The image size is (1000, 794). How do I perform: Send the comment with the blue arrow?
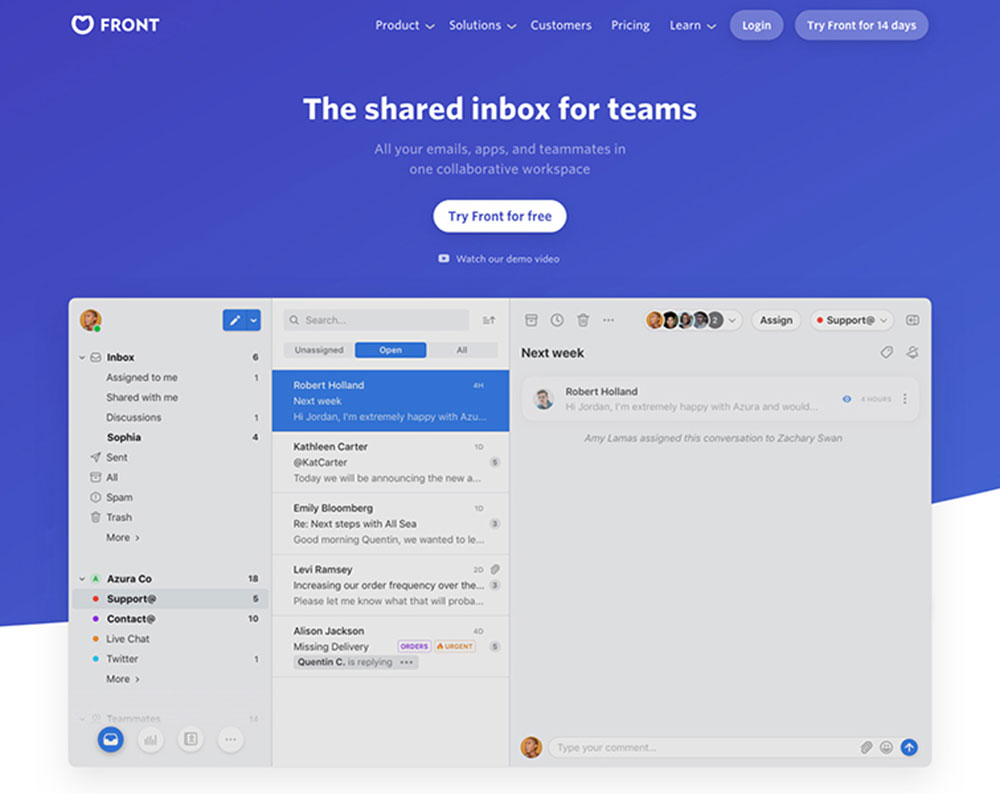909,747
